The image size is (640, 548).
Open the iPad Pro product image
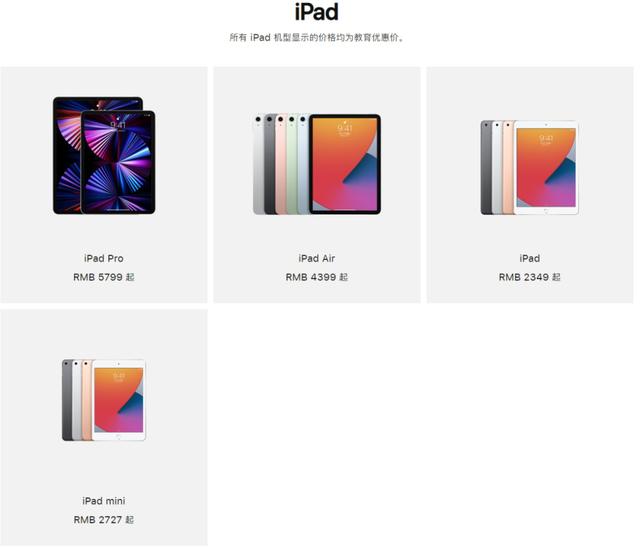(104, 155)
